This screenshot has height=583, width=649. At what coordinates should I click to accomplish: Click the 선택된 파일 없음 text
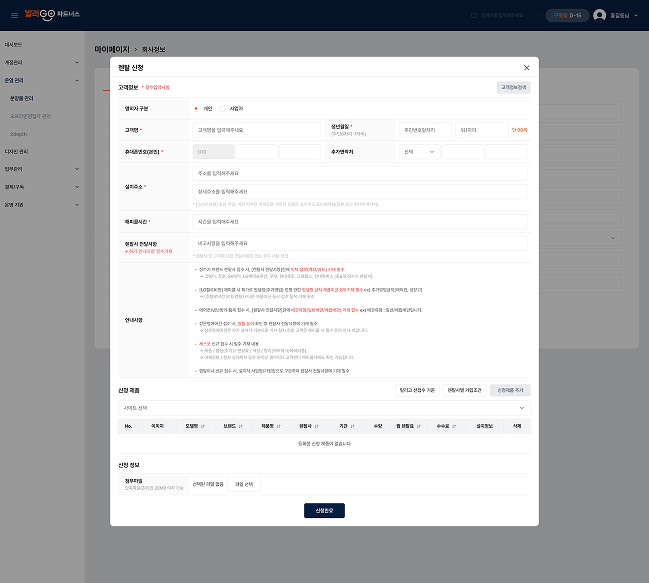[x=208, y=484]
